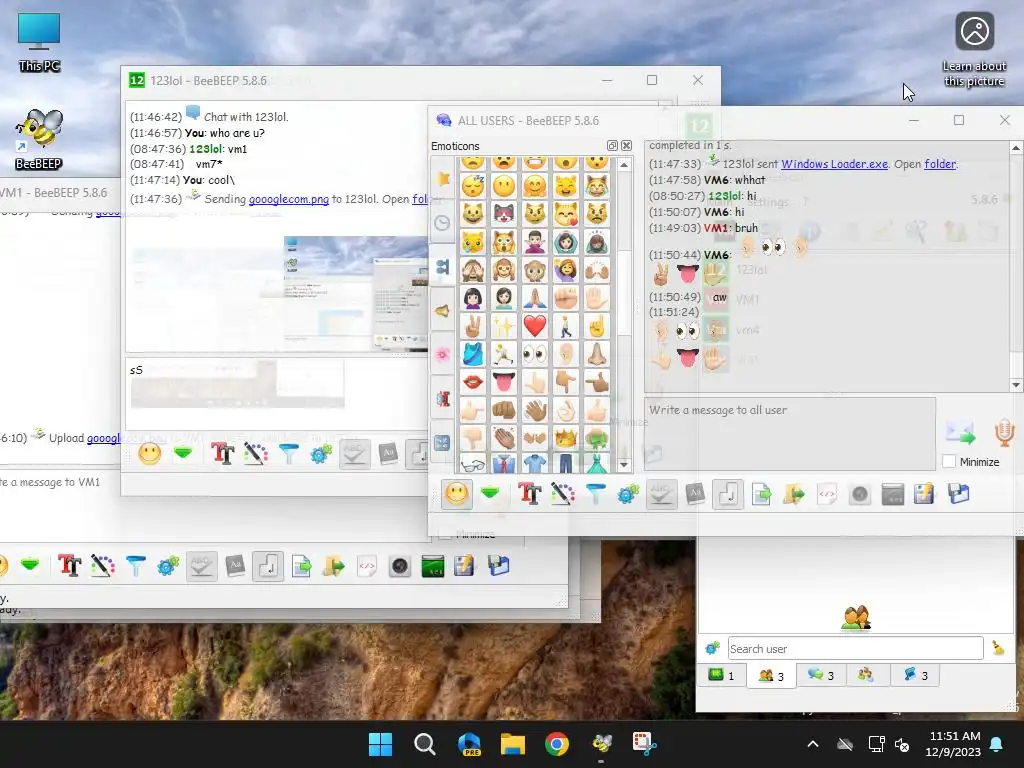Screen dimensions: 1024x768
Task: Insert the folded praying hands emoji
Action: [535, 298]
